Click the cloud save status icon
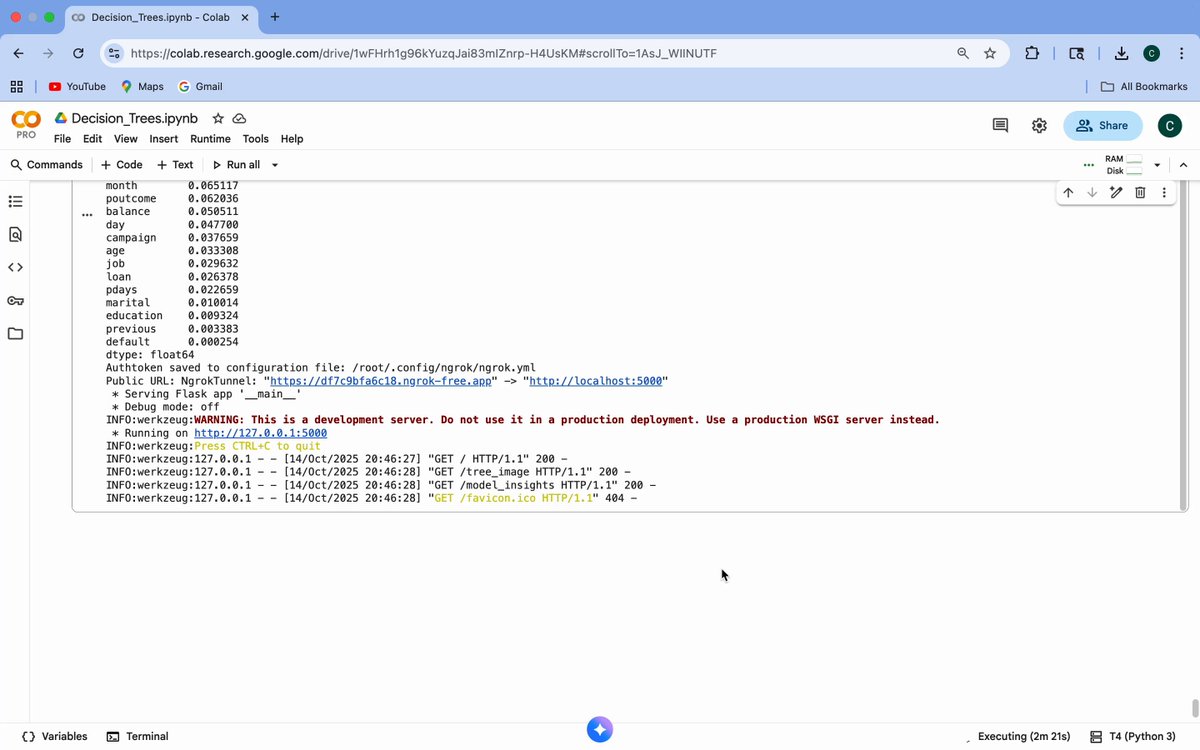The height and width of the screenshot is (750, 1200). click(239, 118)
